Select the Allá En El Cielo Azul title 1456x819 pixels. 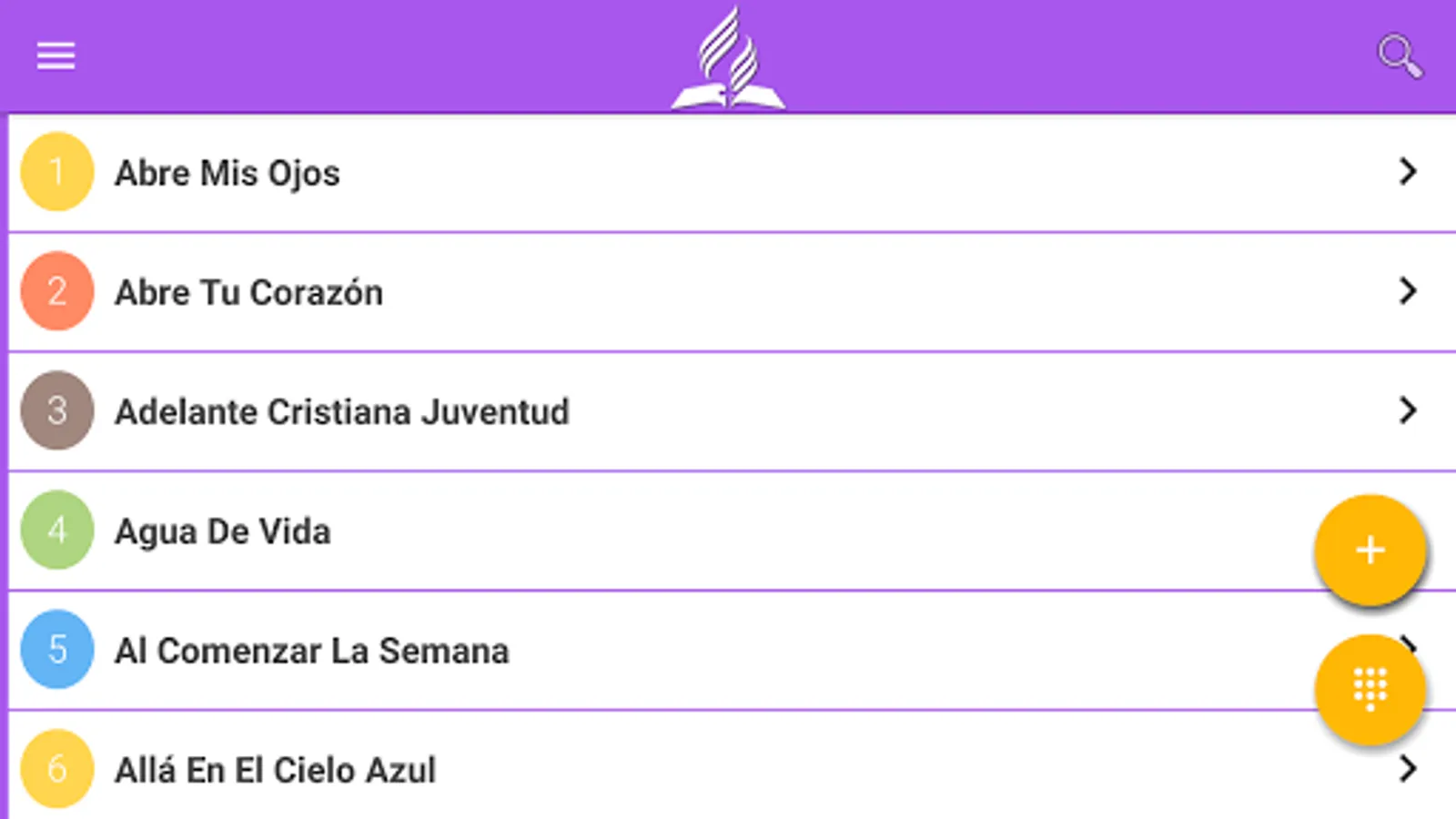pos(275,771)
